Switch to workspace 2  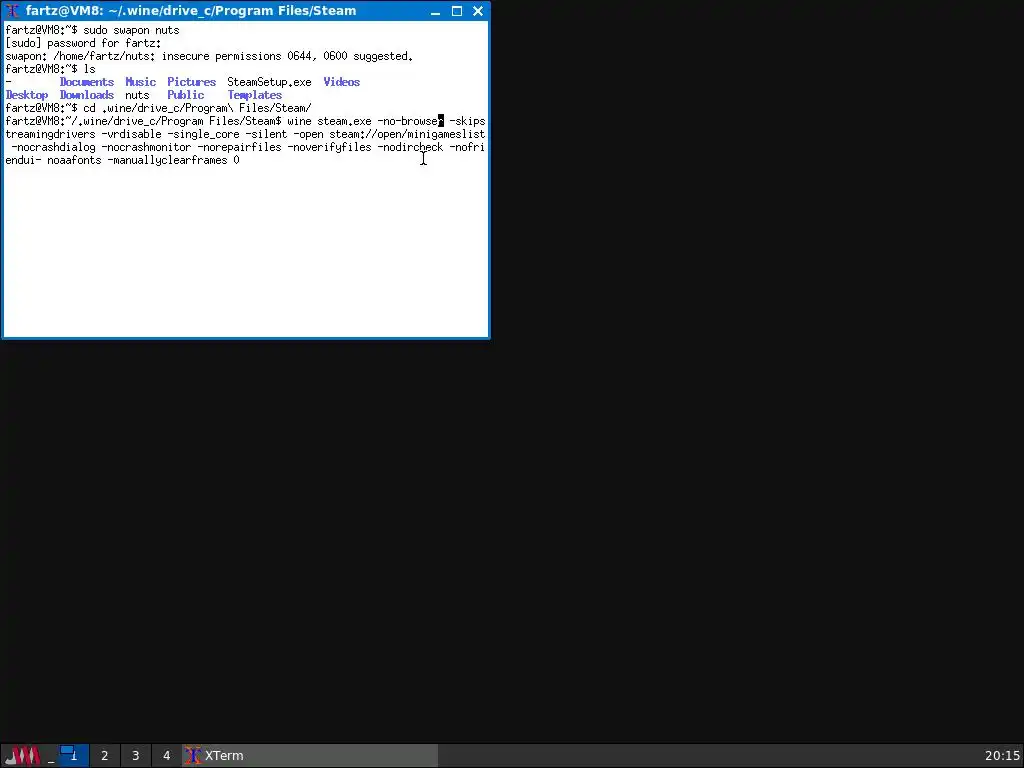pyautogui.click(x=104, y=756)
